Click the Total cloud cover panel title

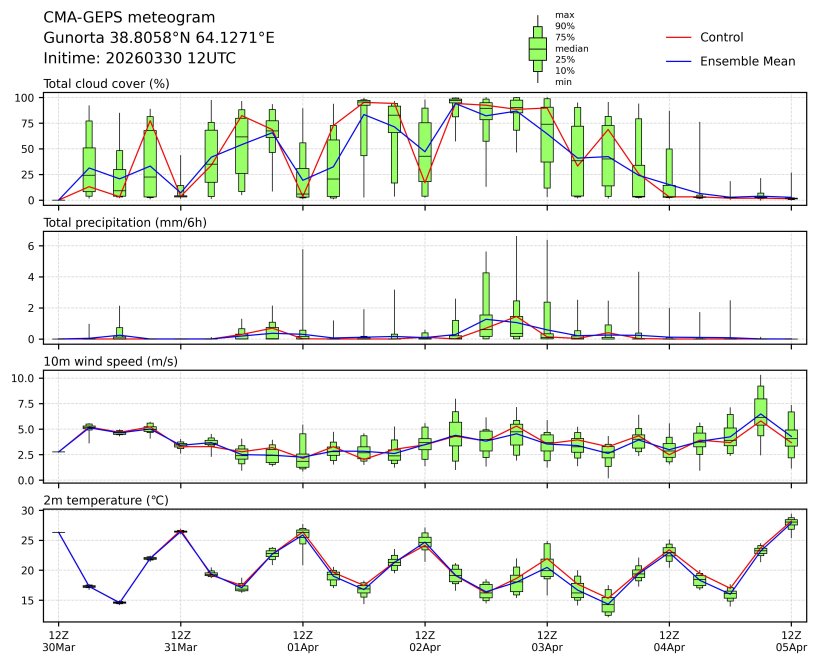click(x=106, y=83)
